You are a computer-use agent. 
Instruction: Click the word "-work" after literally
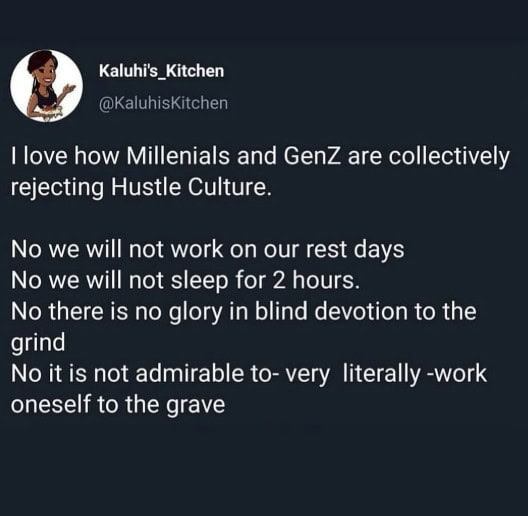click(x=457, y=373)
